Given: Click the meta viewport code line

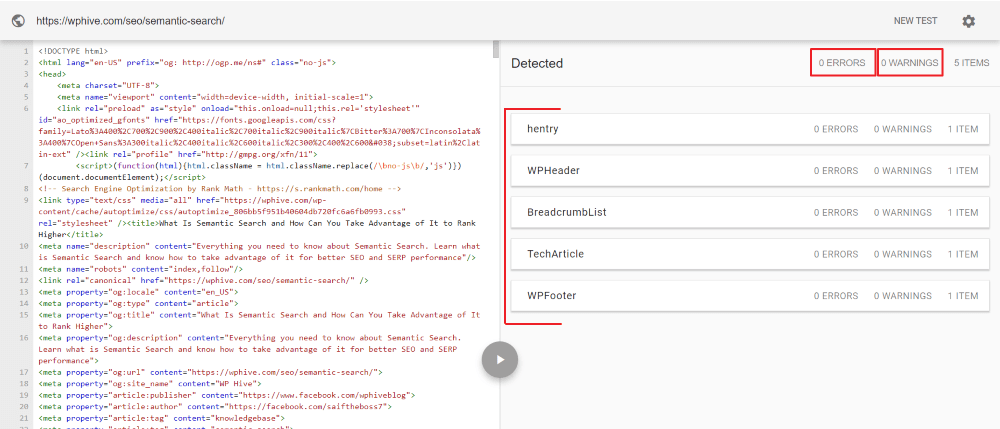Looking at the screenshot, I should point(214,97).
